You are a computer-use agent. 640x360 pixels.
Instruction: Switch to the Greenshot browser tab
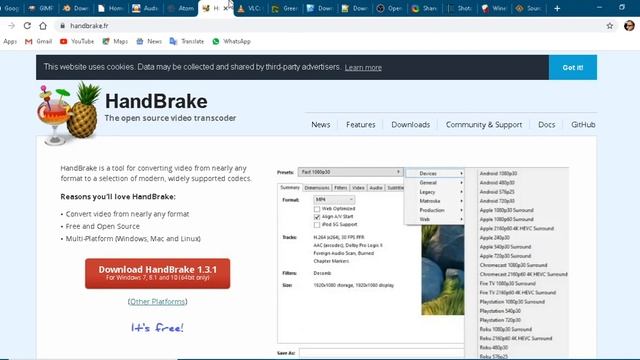click(285, 8)
